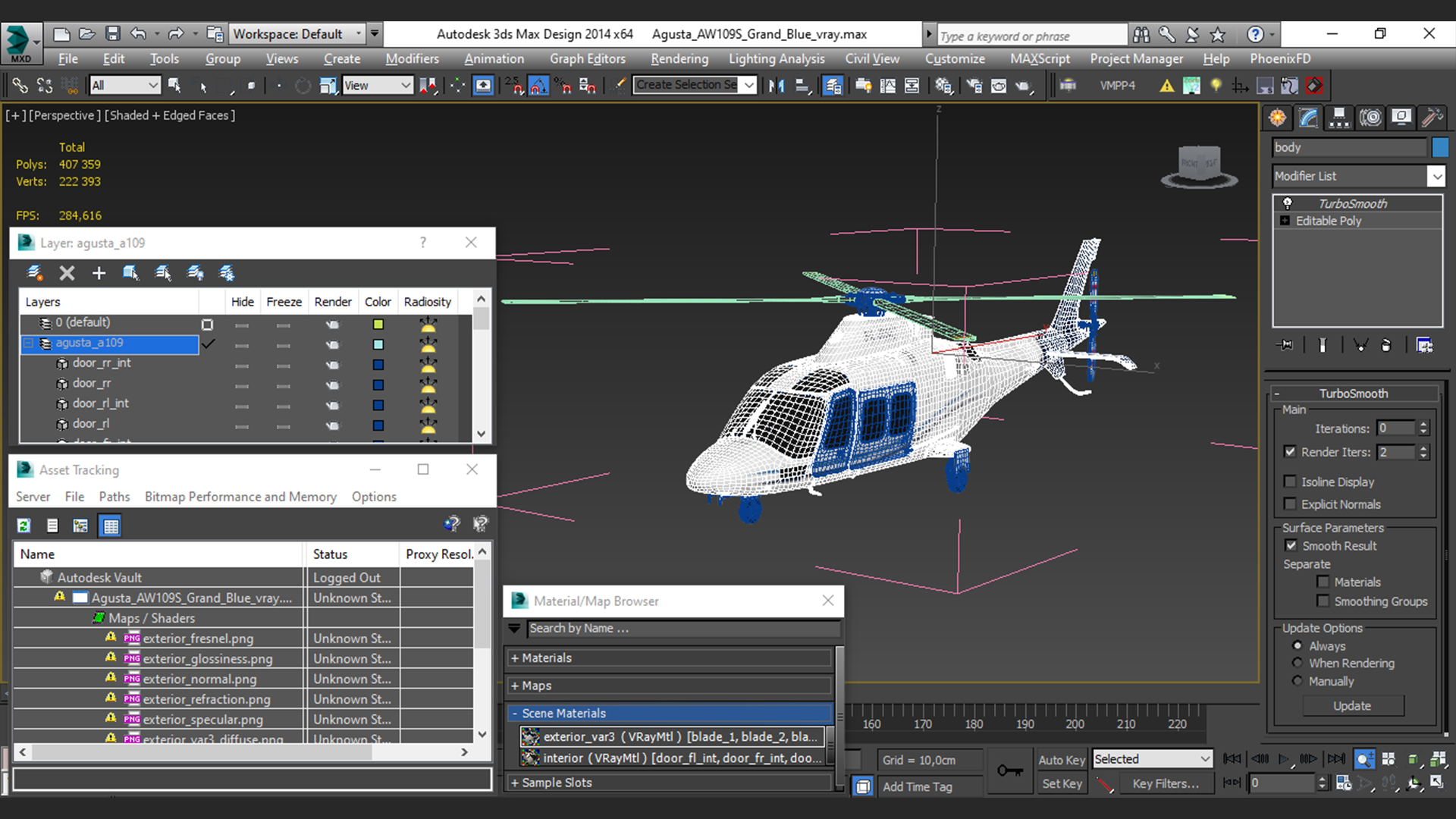Open the View reference coordinate dropdown
Screen dimensions: 1456x819
pos(377,85)
